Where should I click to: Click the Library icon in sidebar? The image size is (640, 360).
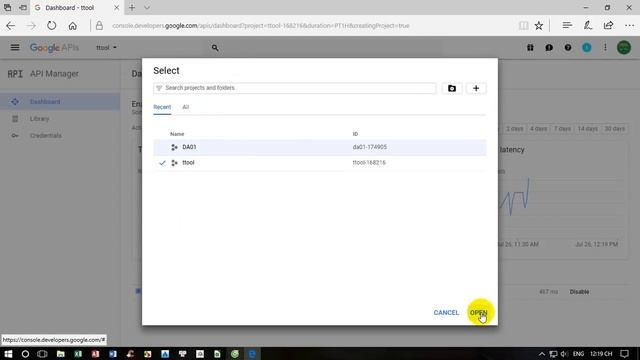point(15,119)
